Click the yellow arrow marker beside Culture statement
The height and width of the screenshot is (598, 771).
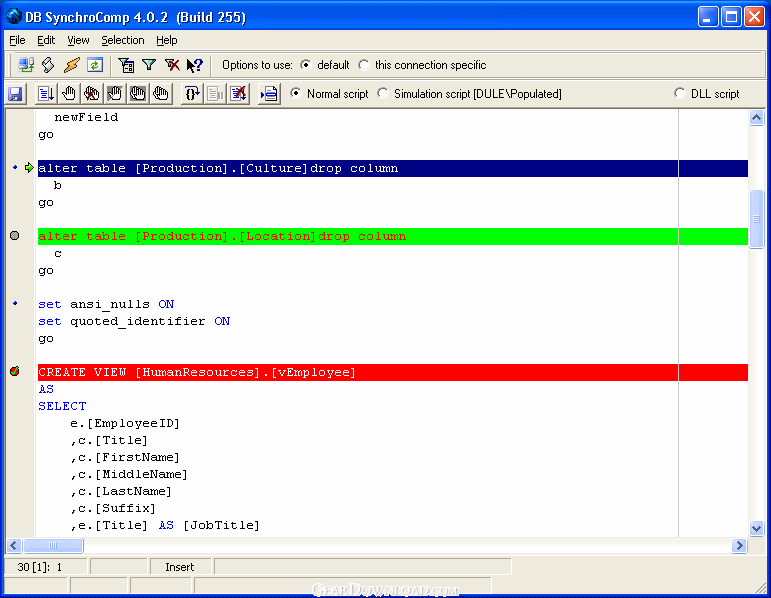coord(29,168)
